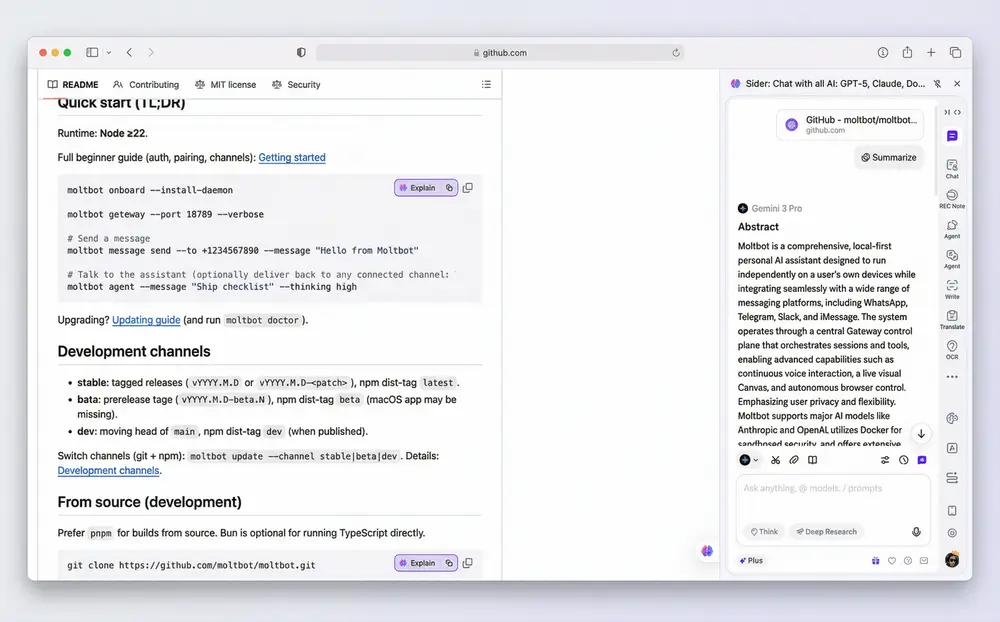The height and width of the screenshot is (622, 1000).
Task: Click the scissors screenshot icon in Sider
Action: click(776, 460)
